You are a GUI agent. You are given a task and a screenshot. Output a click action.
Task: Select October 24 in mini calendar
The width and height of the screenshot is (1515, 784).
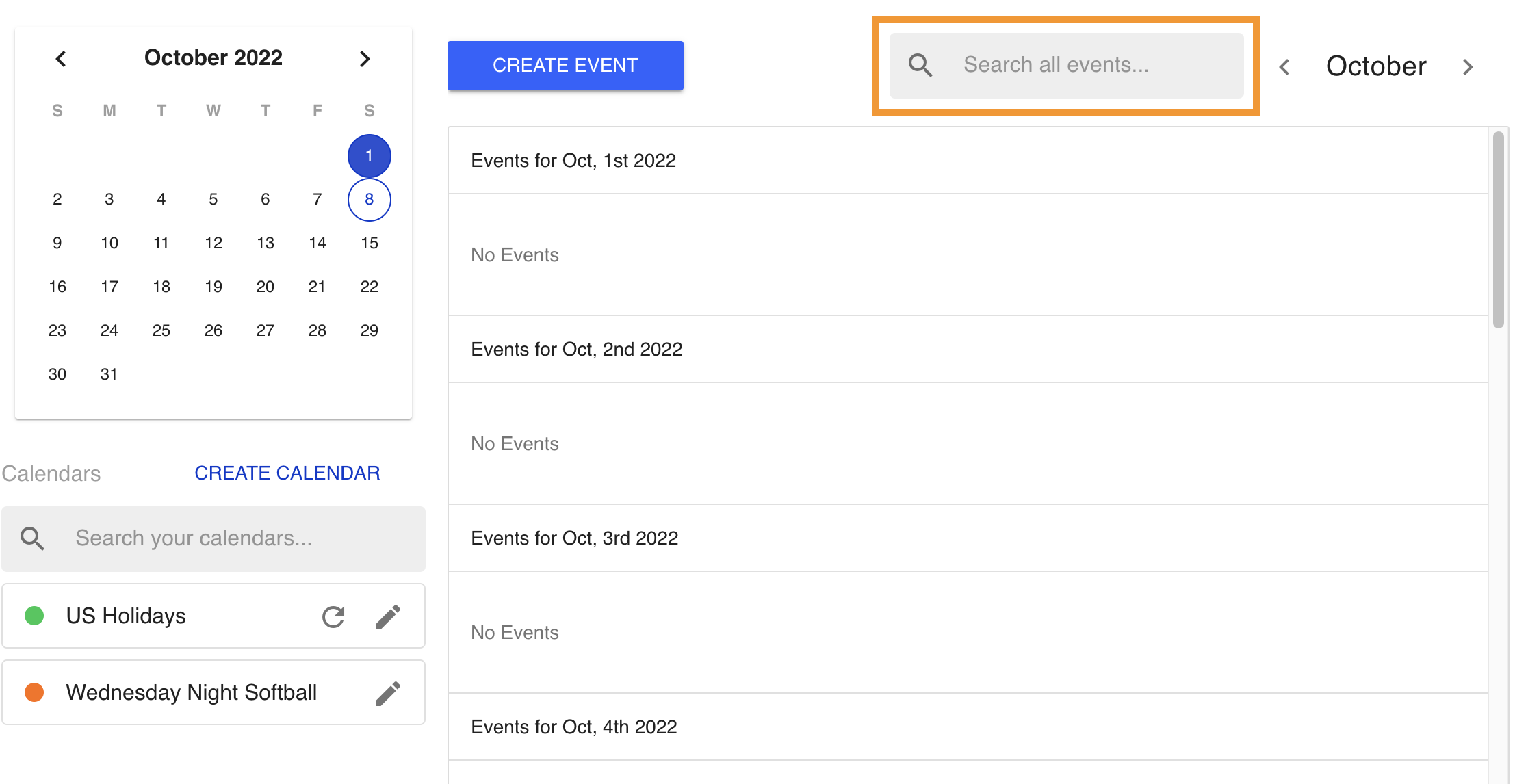109,331
